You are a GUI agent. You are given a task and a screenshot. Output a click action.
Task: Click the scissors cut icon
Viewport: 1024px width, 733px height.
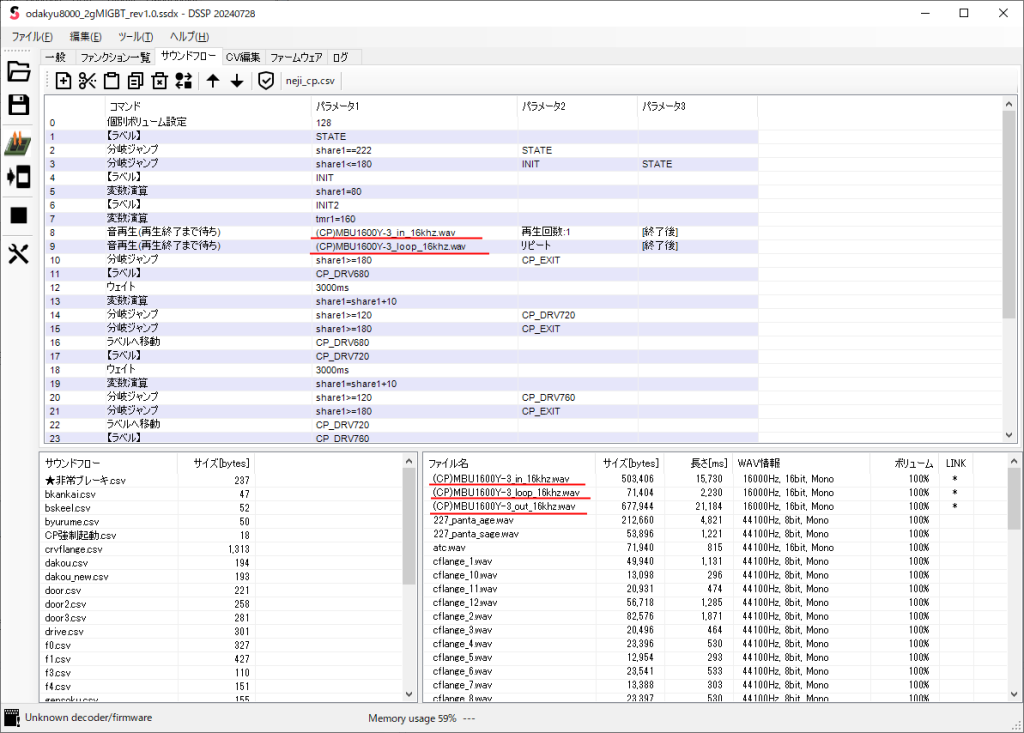87,81
